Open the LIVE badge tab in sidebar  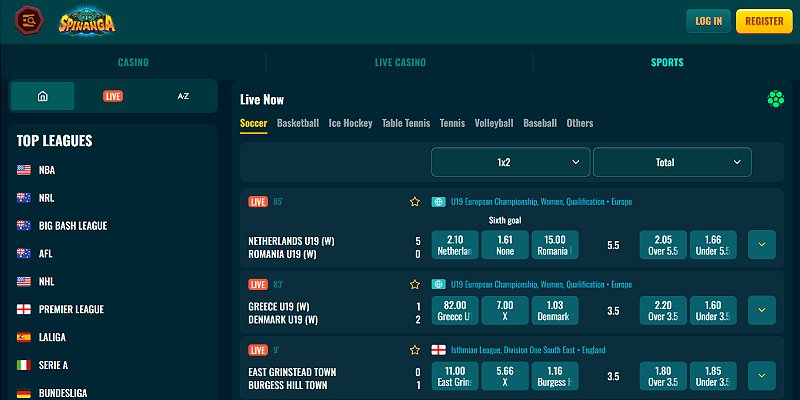113,96
